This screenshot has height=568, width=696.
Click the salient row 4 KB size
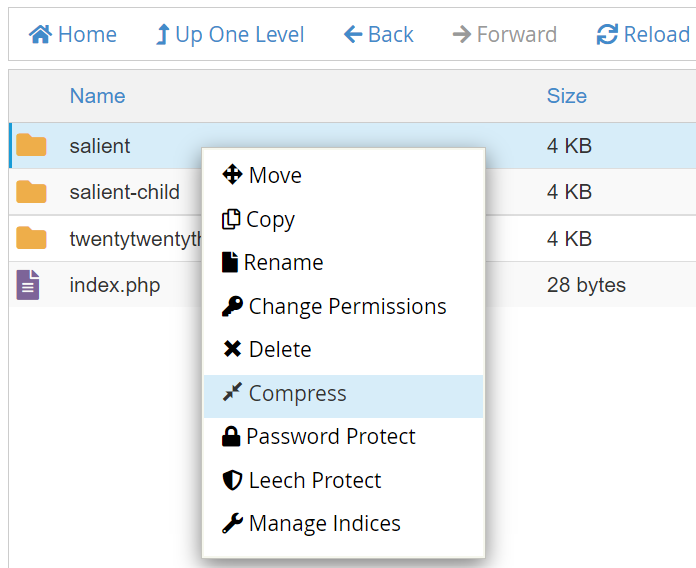tap(569, 146)
